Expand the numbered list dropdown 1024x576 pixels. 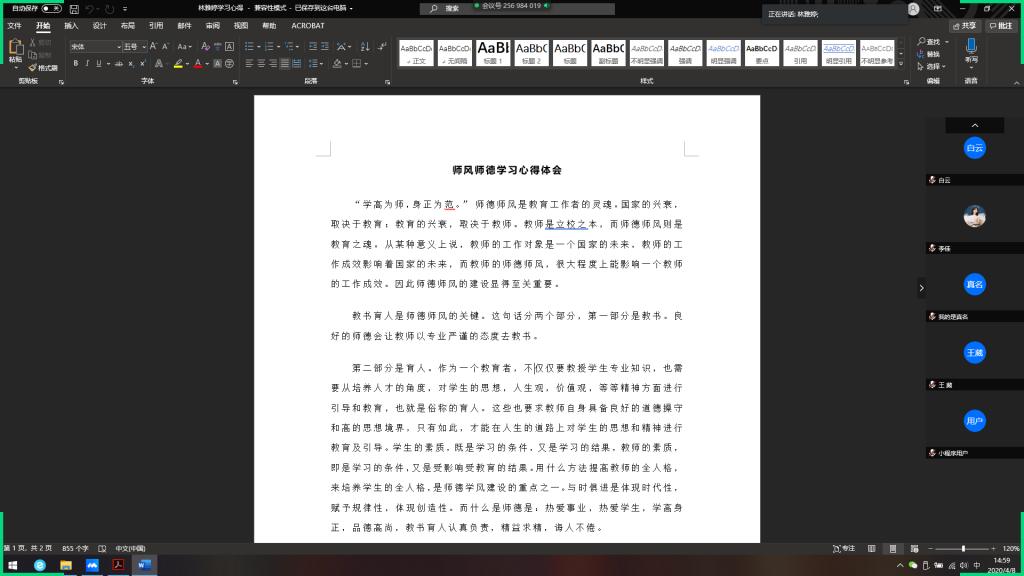tap(278, 46)
